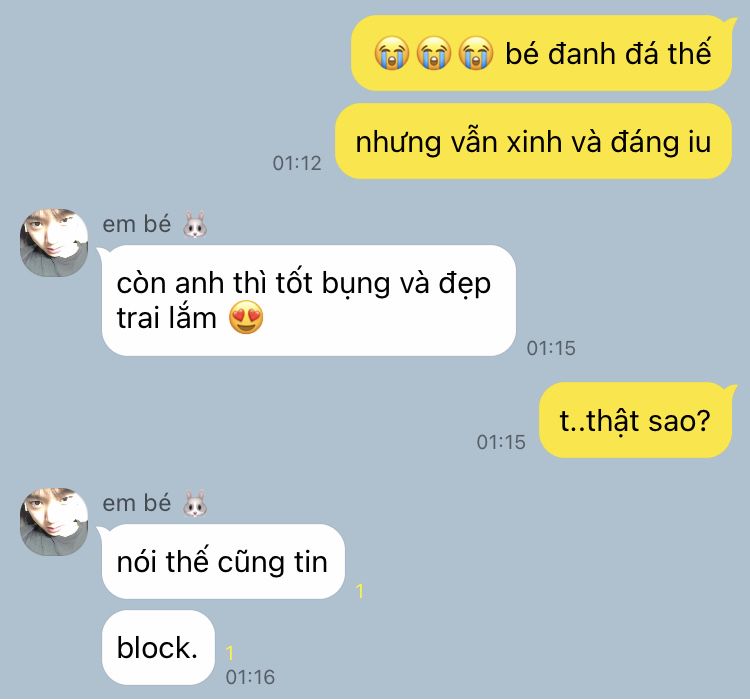750x699 pixels.
Task: Tap 01:15 timestamp beside 't..thật sao?'
Action: tap(501, 442)
